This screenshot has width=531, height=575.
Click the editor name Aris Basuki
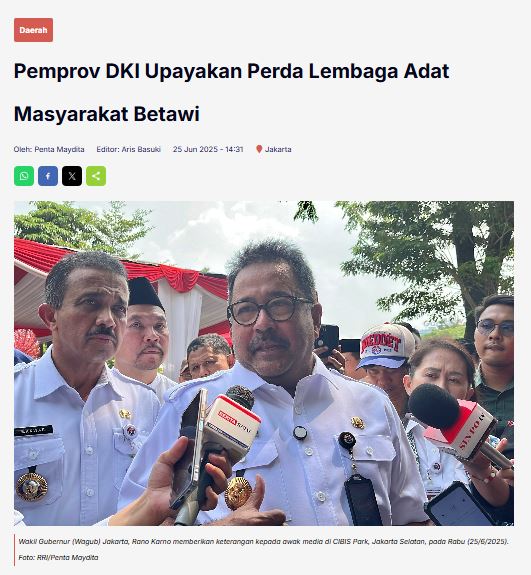pos(141,149)
